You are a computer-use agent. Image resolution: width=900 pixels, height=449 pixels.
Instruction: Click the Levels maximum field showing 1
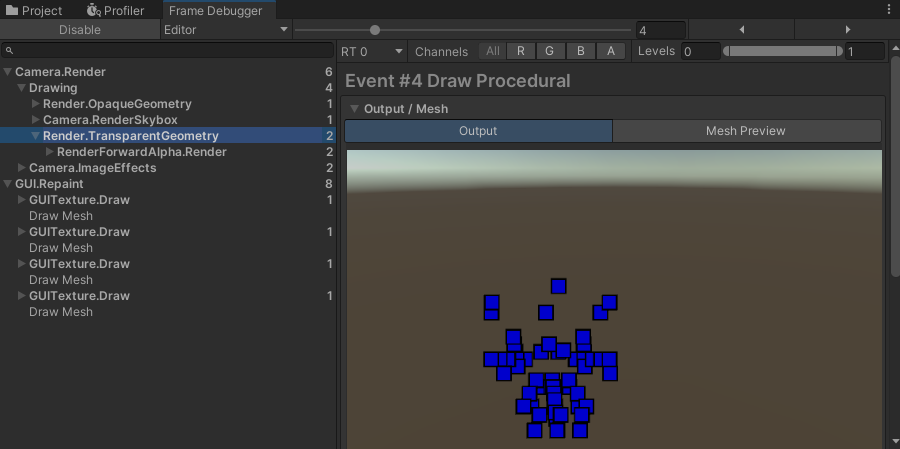coord(865,52)
